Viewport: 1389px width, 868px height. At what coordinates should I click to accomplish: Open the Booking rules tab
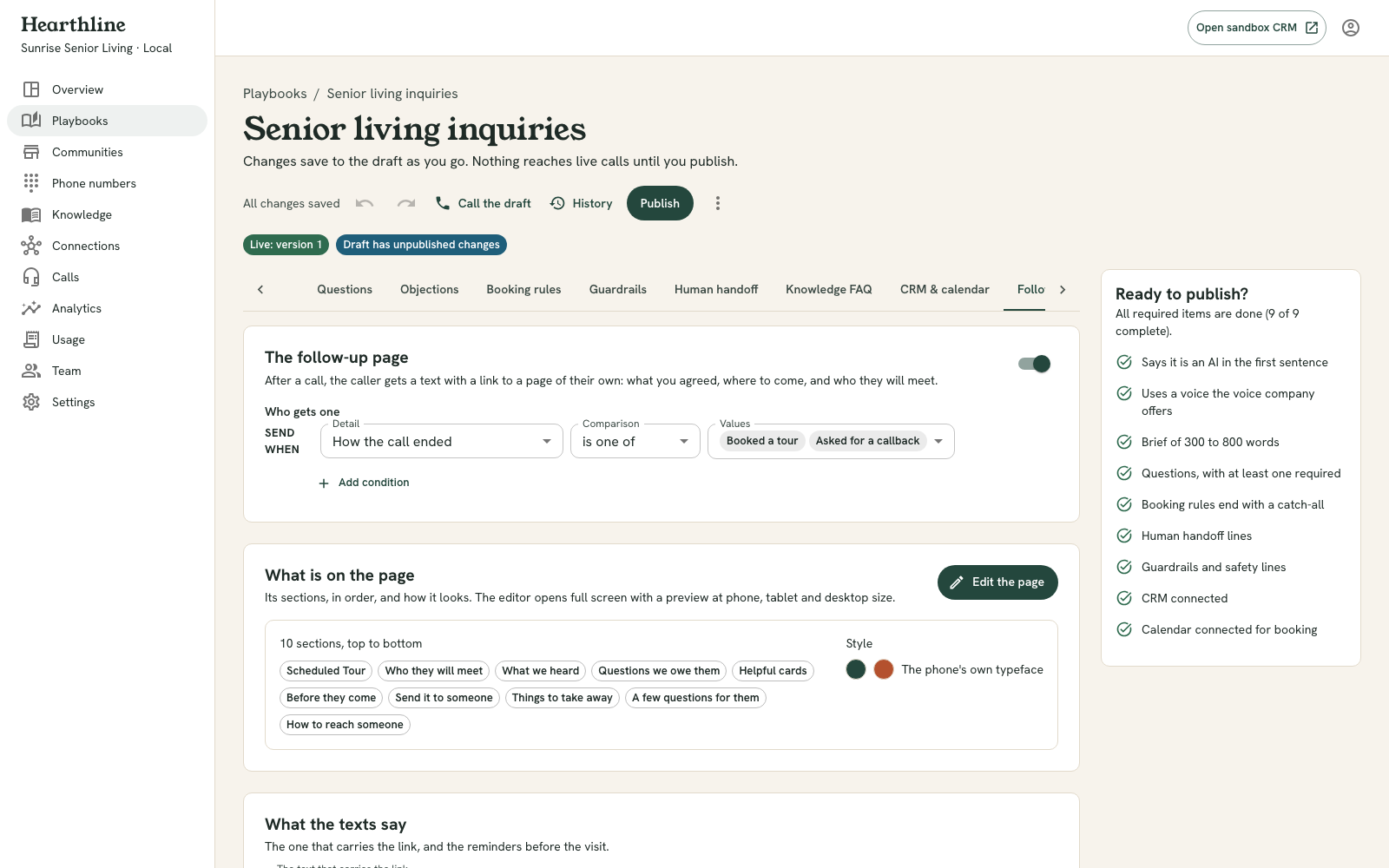tap(523, 289)
